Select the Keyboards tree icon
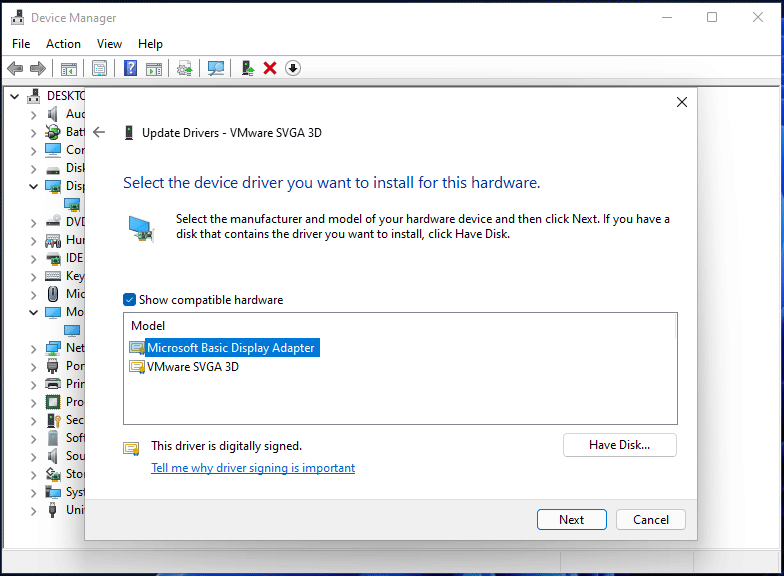Screen dimensions: 784x576 [52, 276]
